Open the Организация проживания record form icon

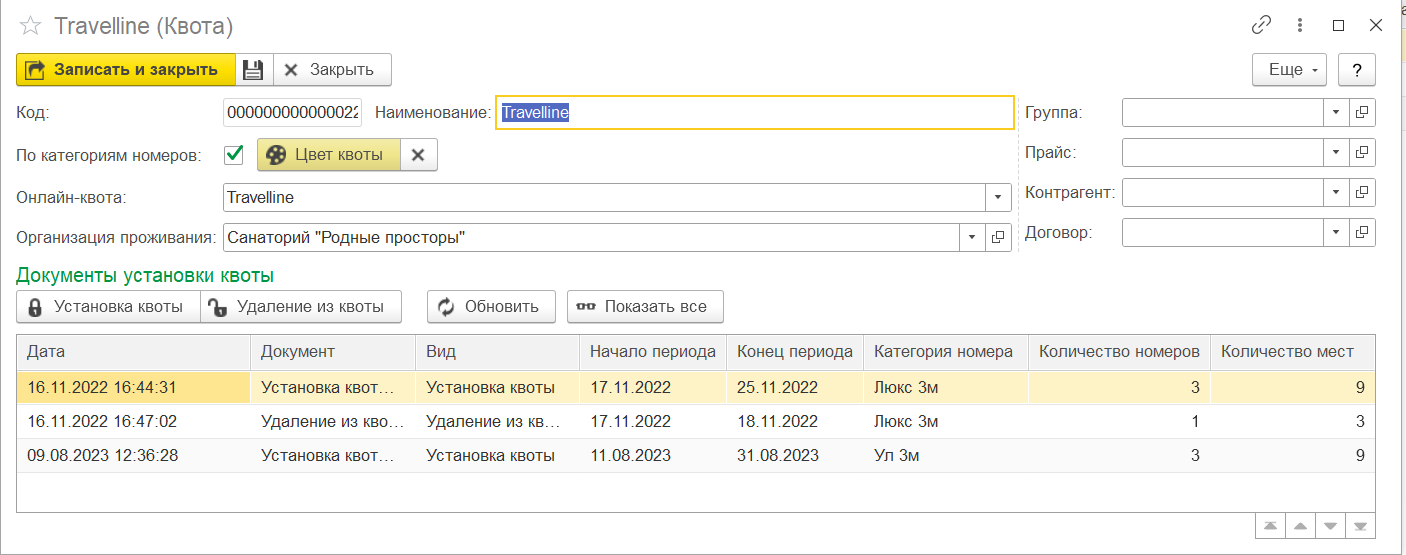[x=998, y=238]
